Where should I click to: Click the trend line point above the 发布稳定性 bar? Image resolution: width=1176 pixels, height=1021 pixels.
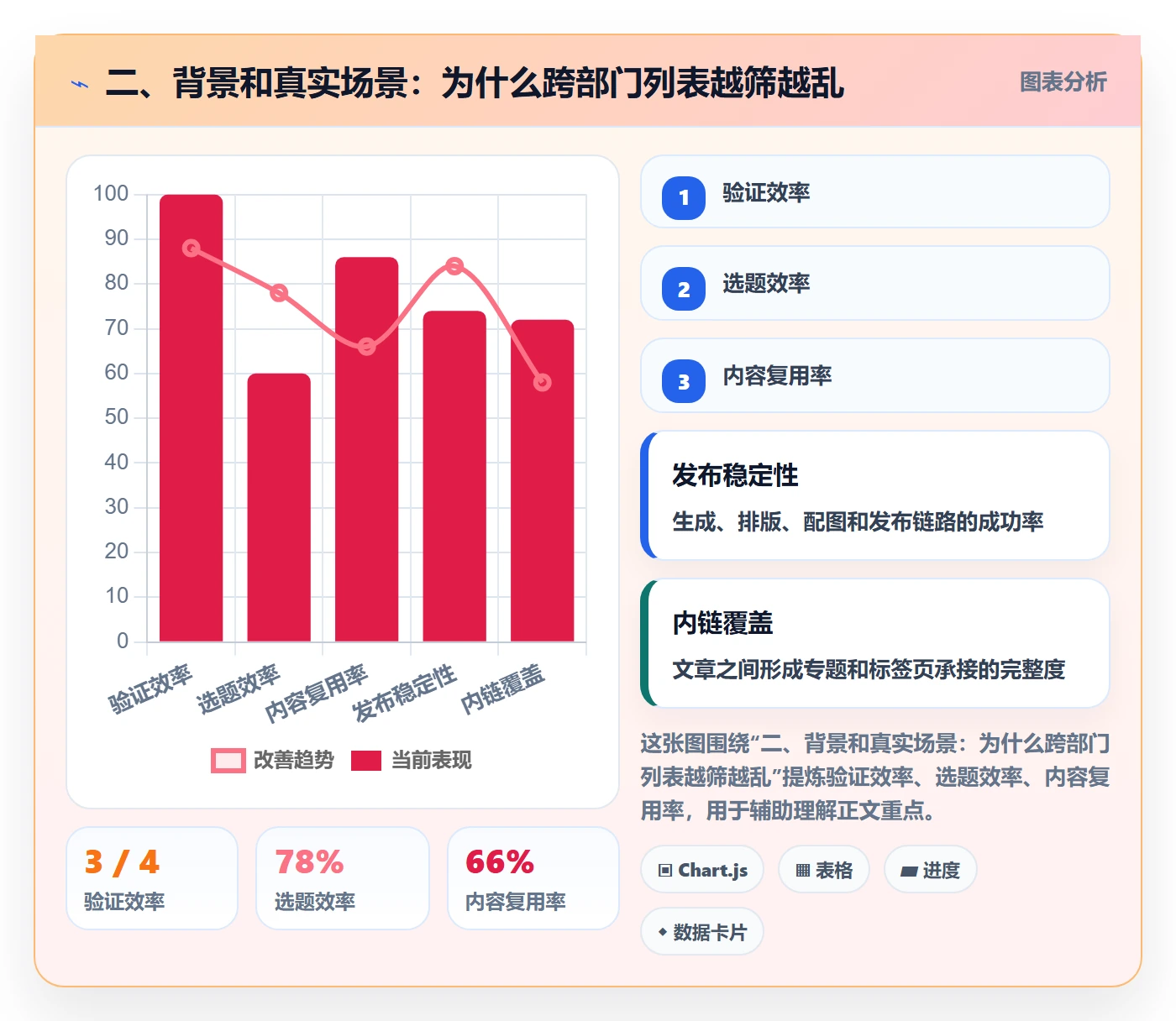(x=454, y=266)
